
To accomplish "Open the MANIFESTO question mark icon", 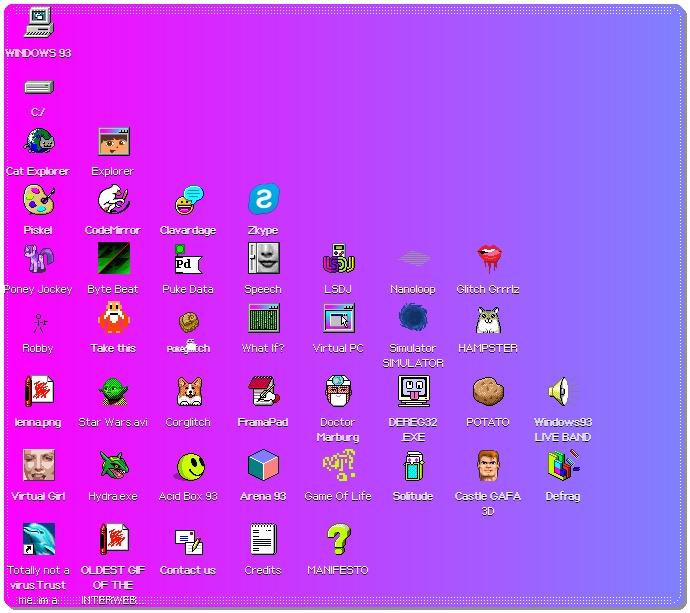I will coord(338,539).
